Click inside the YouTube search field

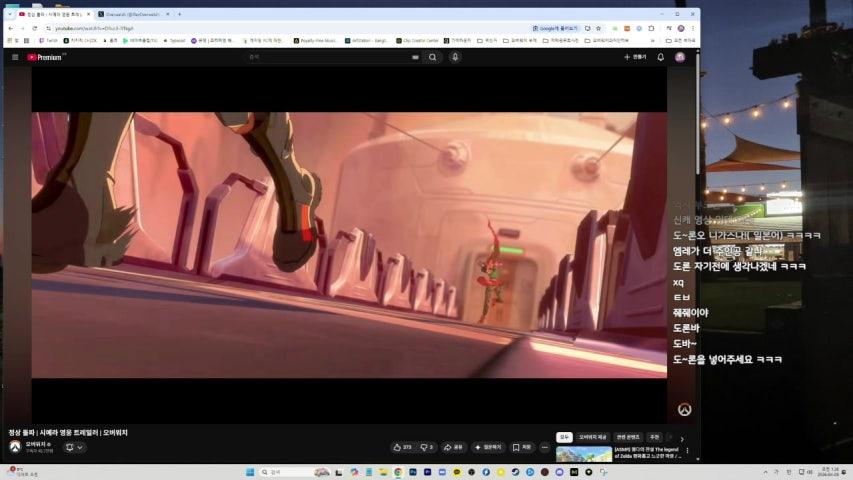330,57
